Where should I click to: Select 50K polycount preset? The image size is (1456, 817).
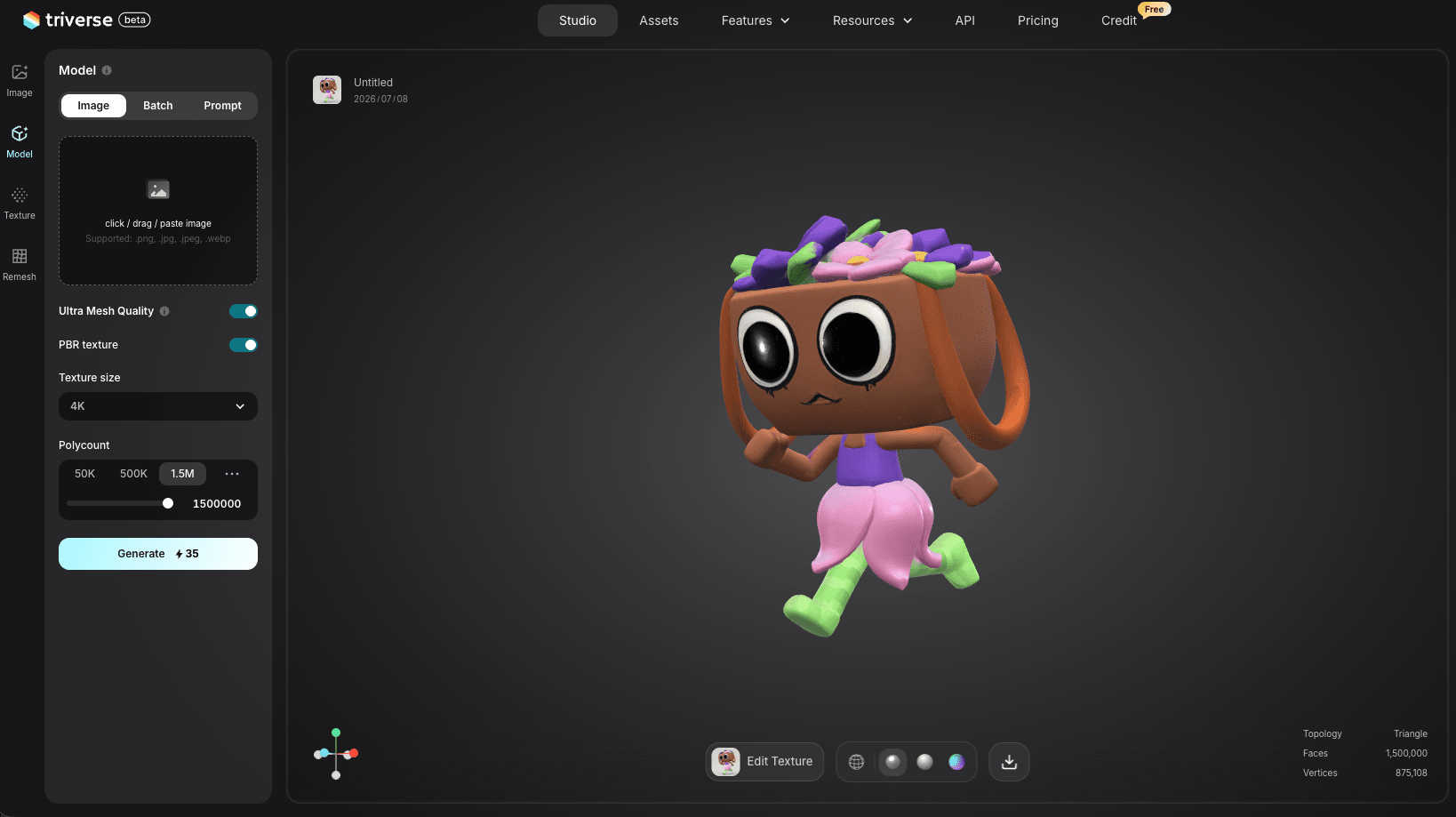(x=84, y=474)
